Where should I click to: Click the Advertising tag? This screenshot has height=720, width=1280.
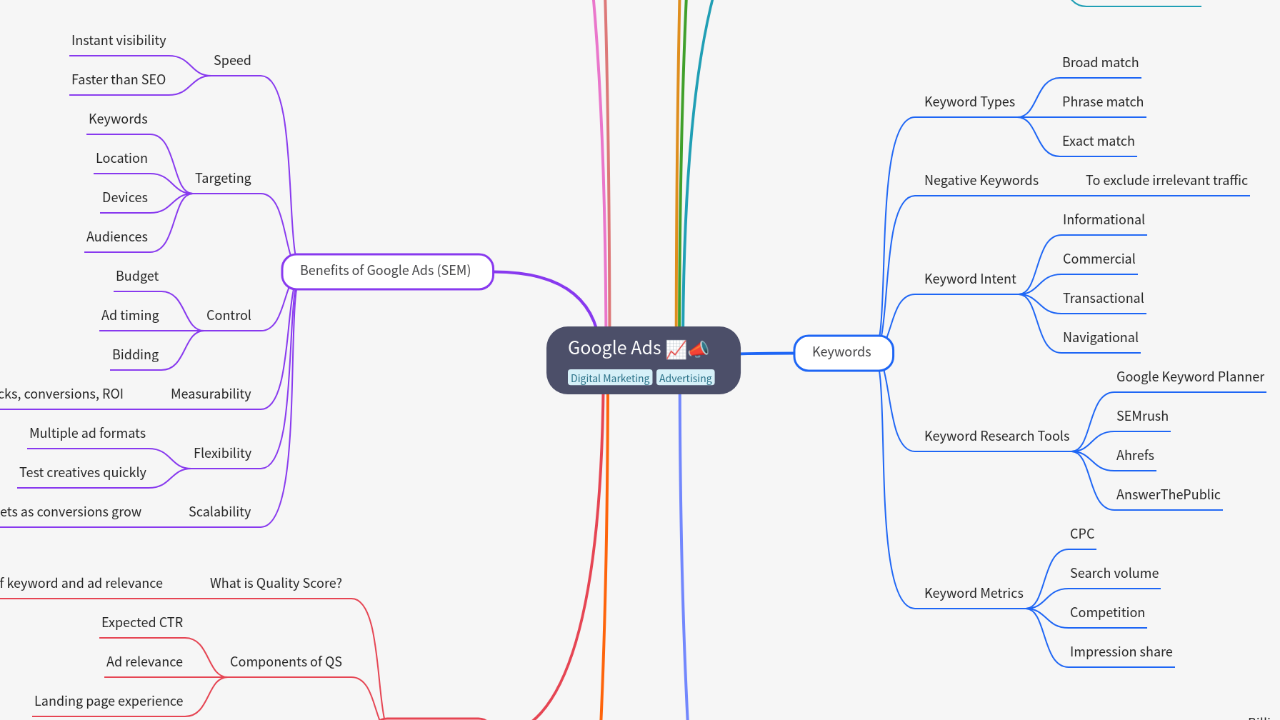(x=685, y=378)
